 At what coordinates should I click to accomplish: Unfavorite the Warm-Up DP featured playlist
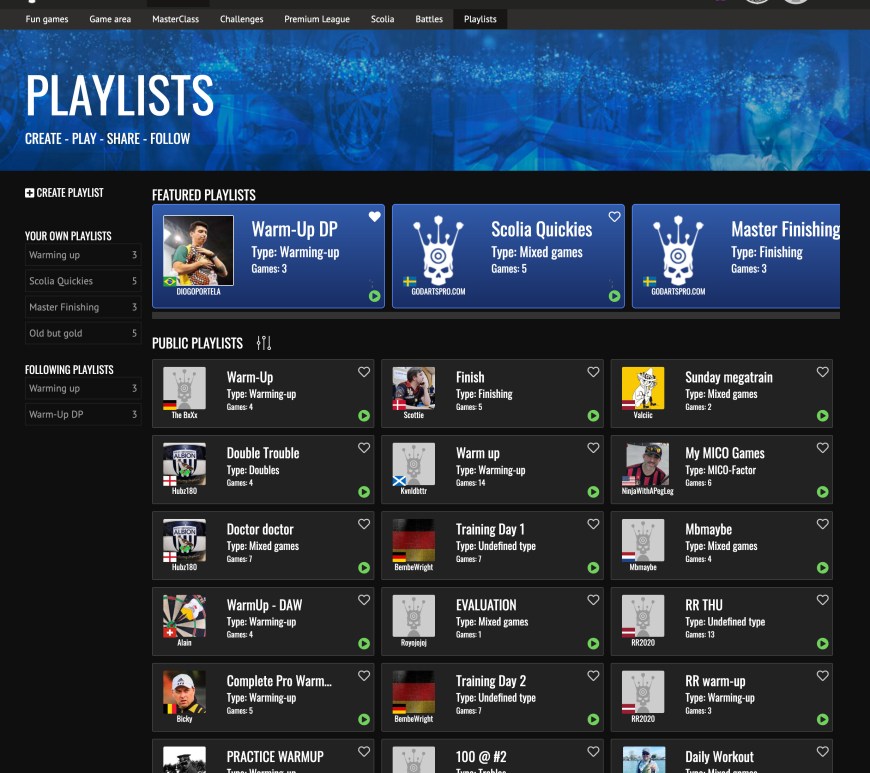375,217
